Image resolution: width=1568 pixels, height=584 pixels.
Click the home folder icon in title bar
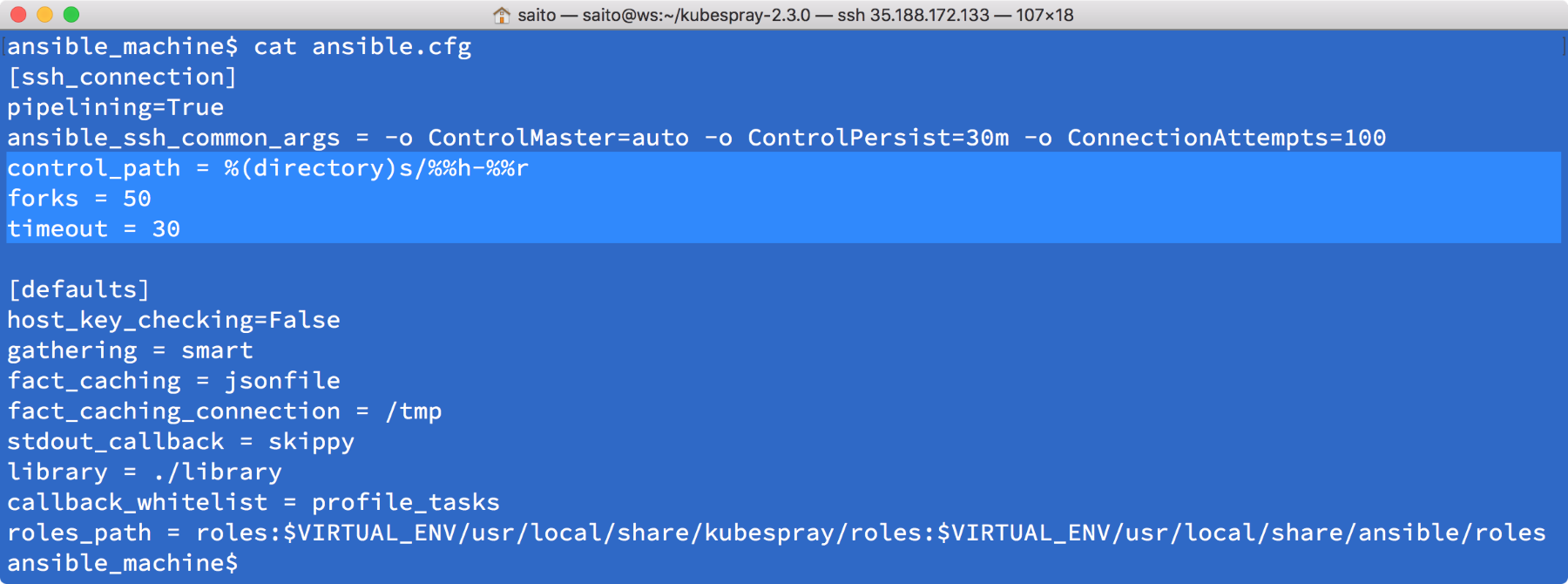502,15
